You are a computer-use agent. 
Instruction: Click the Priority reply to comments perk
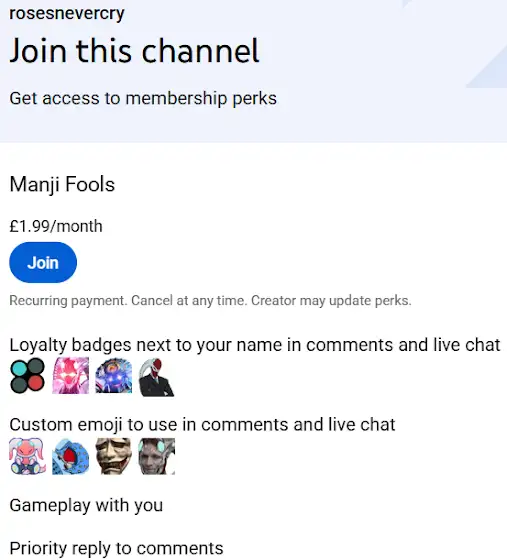click(x=116, y=548)
